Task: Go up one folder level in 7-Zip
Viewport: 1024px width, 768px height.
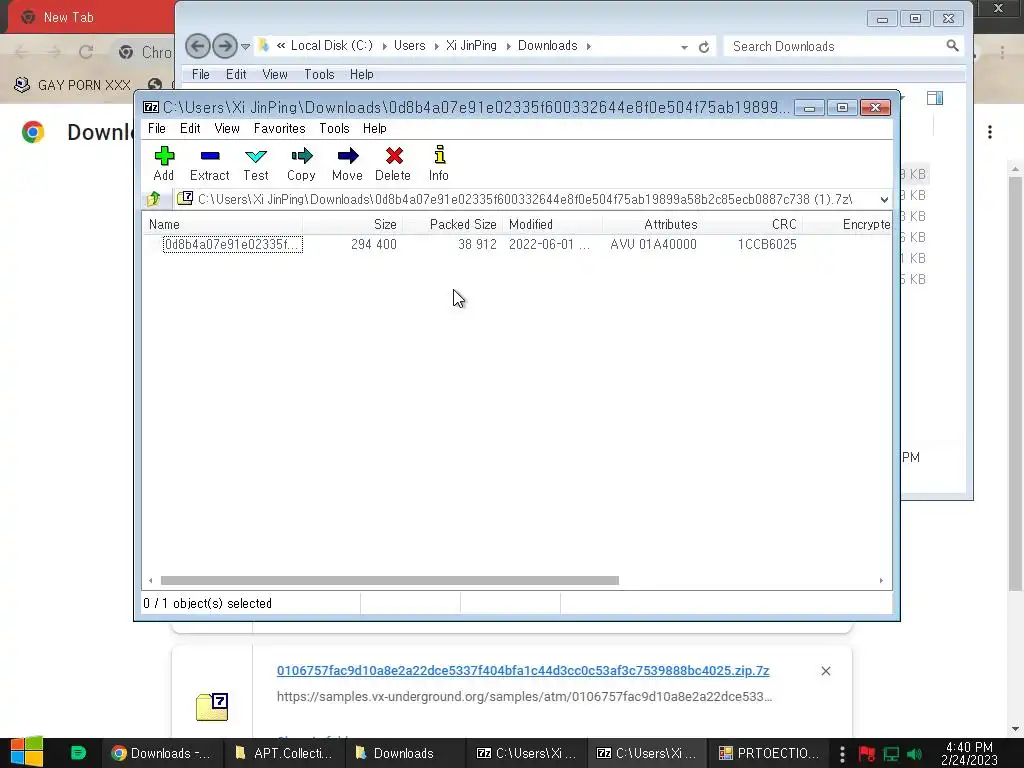Action: (154, 199)
